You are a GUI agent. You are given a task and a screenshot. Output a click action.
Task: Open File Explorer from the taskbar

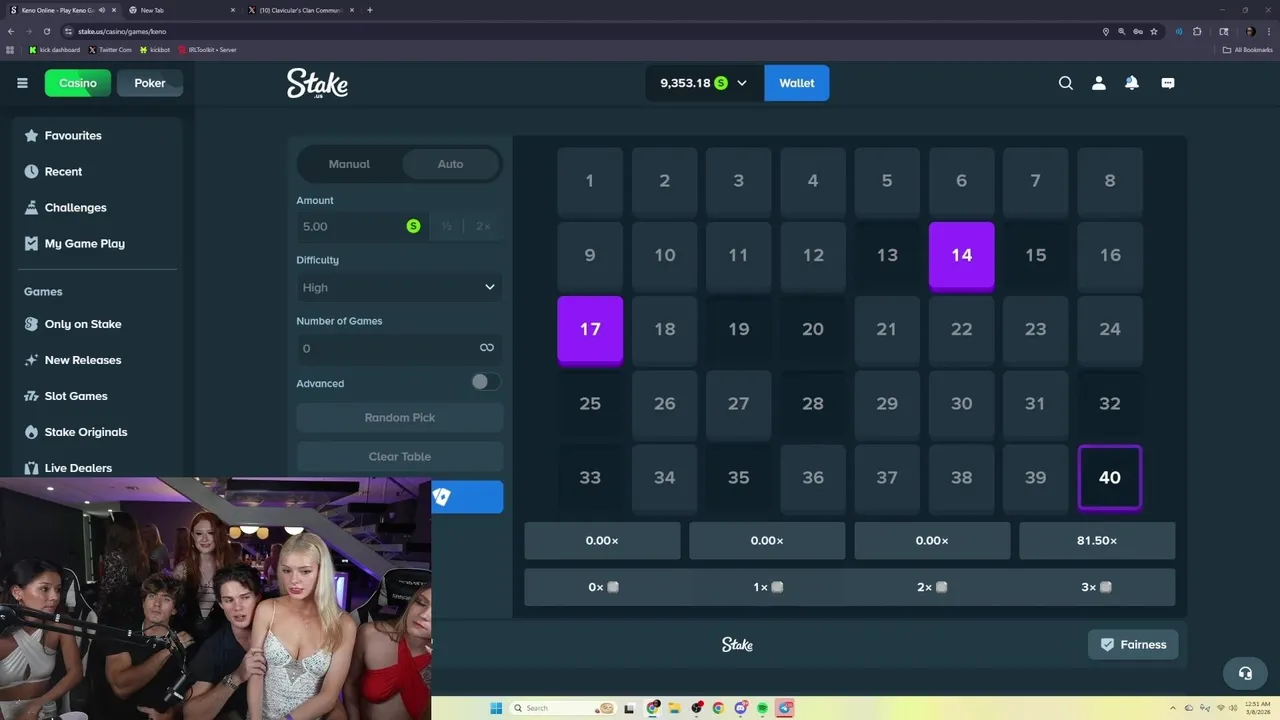[675, 708]
